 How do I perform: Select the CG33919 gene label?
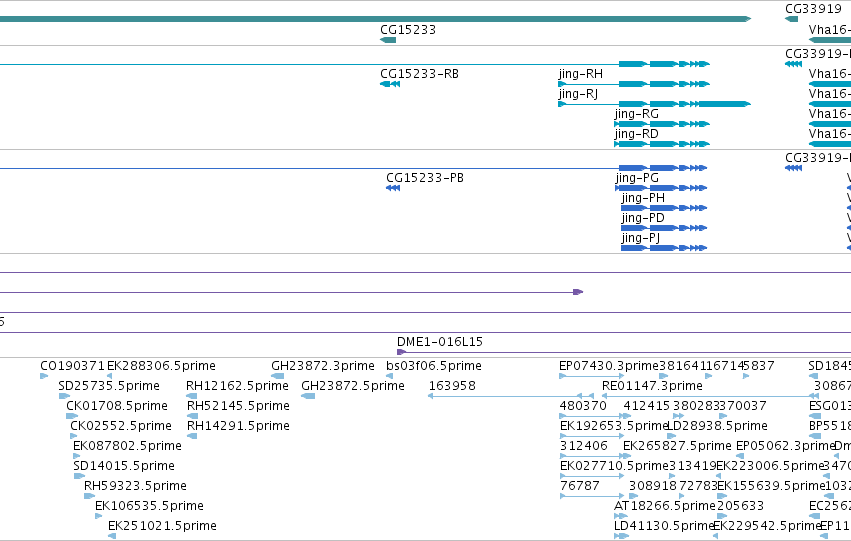(x=813, y=9)
